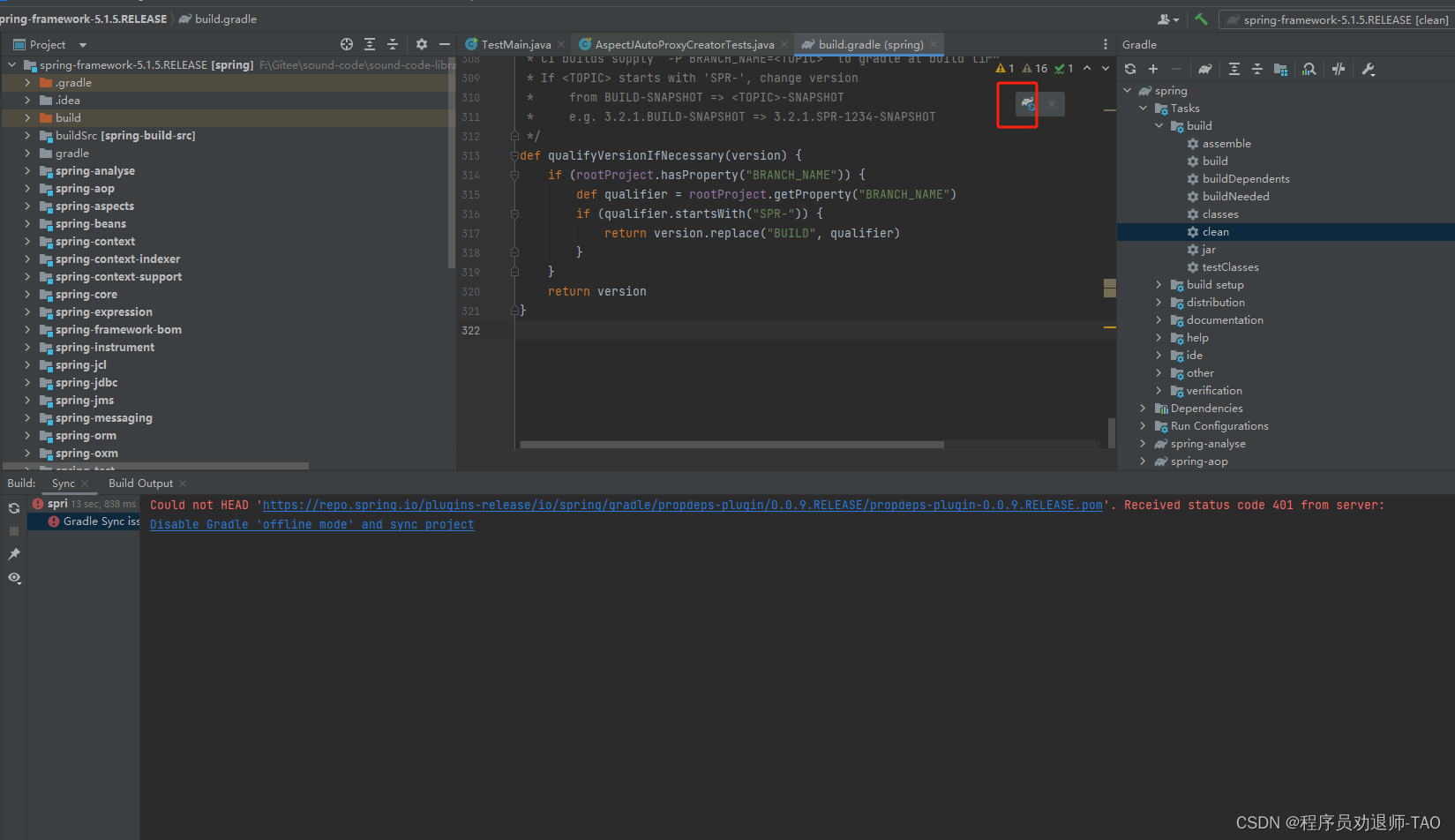The image size is (1455, 840).
Task: Expand the build setup task group
Action: point(1159,284)
